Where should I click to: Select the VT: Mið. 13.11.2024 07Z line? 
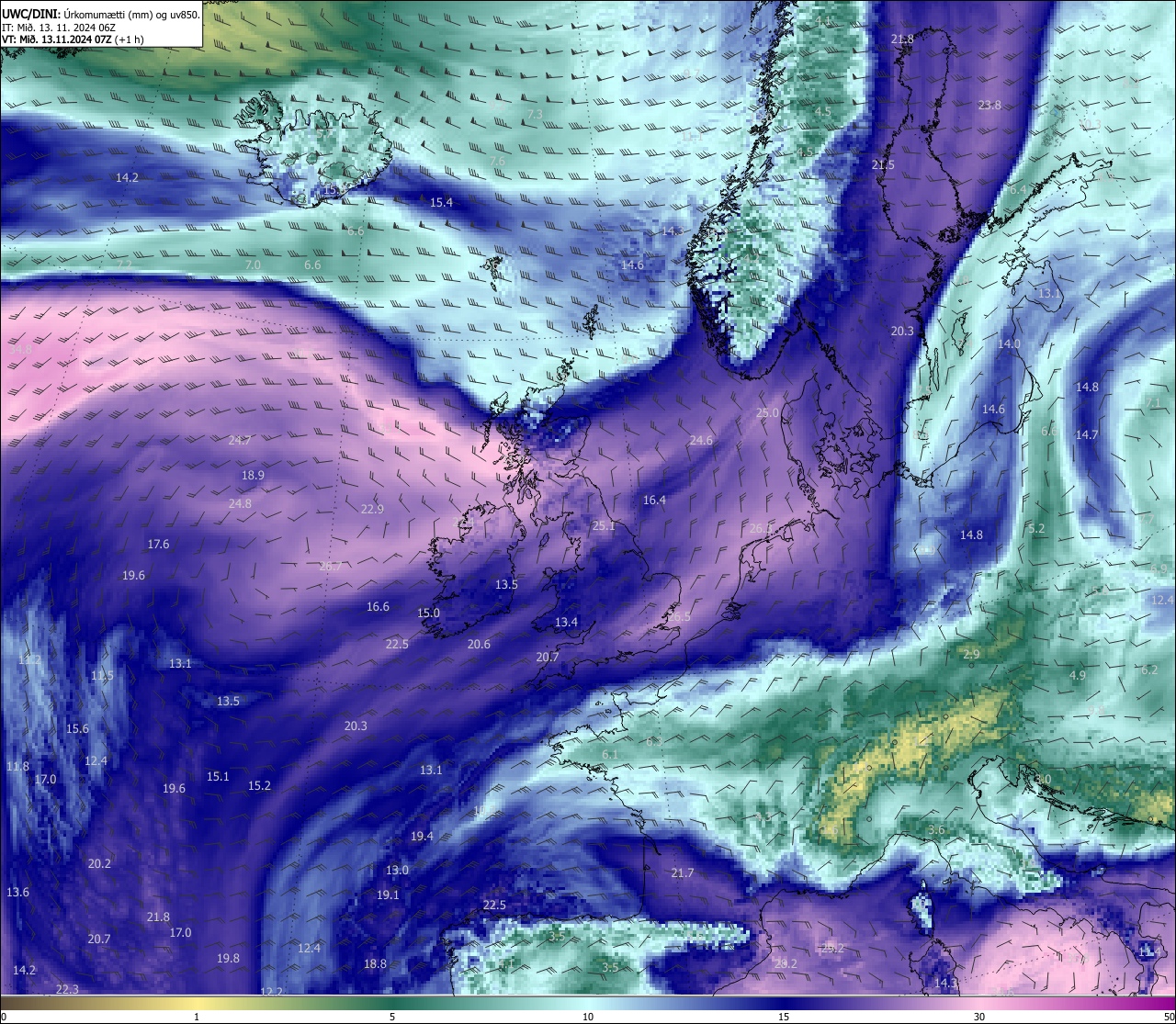(73, 39)
